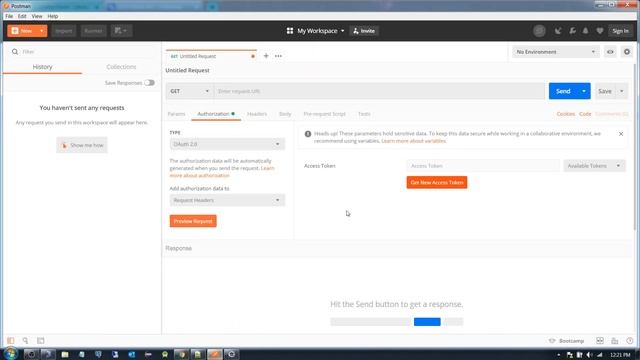This screenshot has height=360, width=640.
Task: Open the Find and replace search icon
Action: [25, 340]
